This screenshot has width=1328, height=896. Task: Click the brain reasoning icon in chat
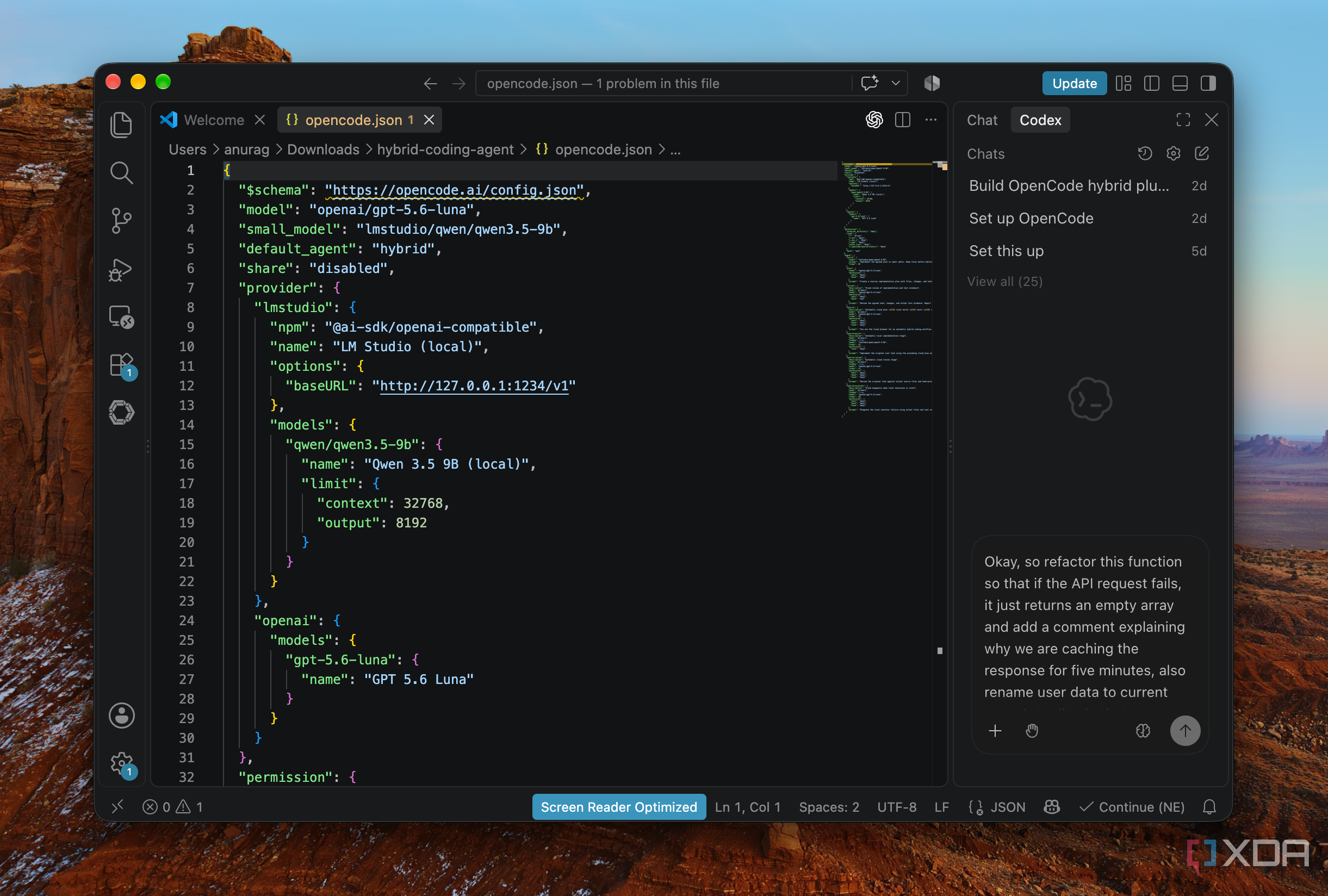(1142, 730)
